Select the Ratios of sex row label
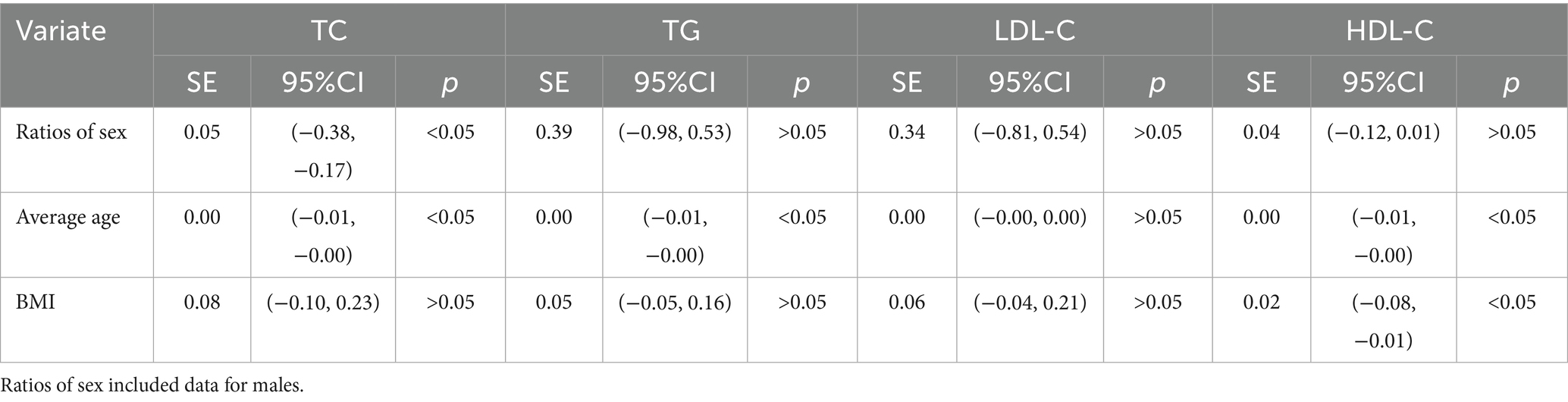This screenshot has height=402, width=1568. click(x=71, y=132)
